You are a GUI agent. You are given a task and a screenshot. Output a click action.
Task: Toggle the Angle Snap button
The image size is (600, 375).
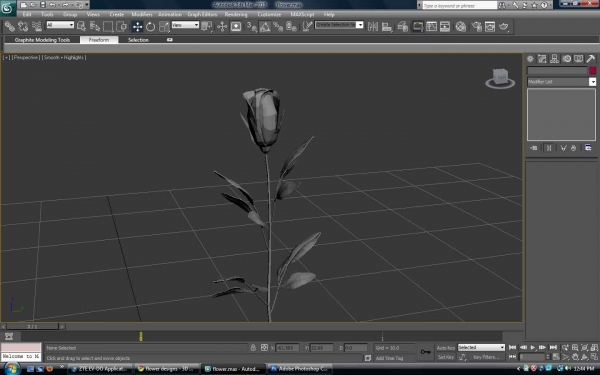(265, 26)
